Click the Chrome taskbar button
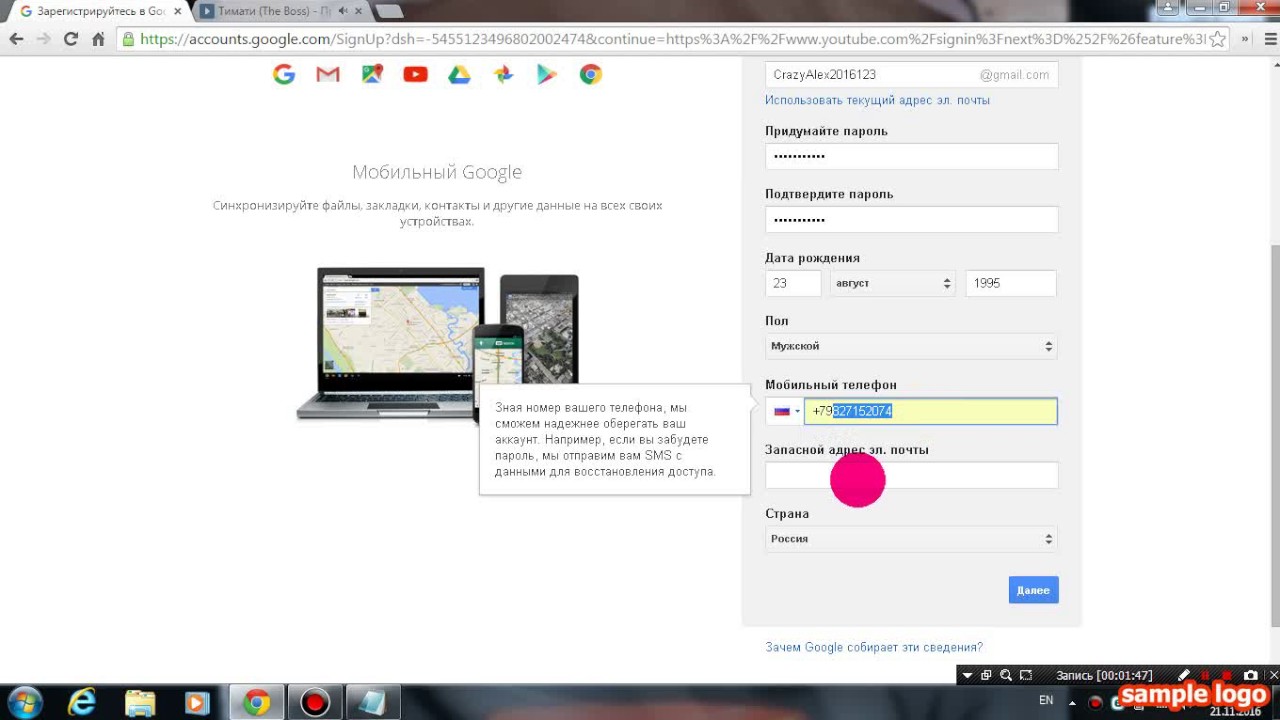Screen dimensions: 1280x720 coord(257,703)
